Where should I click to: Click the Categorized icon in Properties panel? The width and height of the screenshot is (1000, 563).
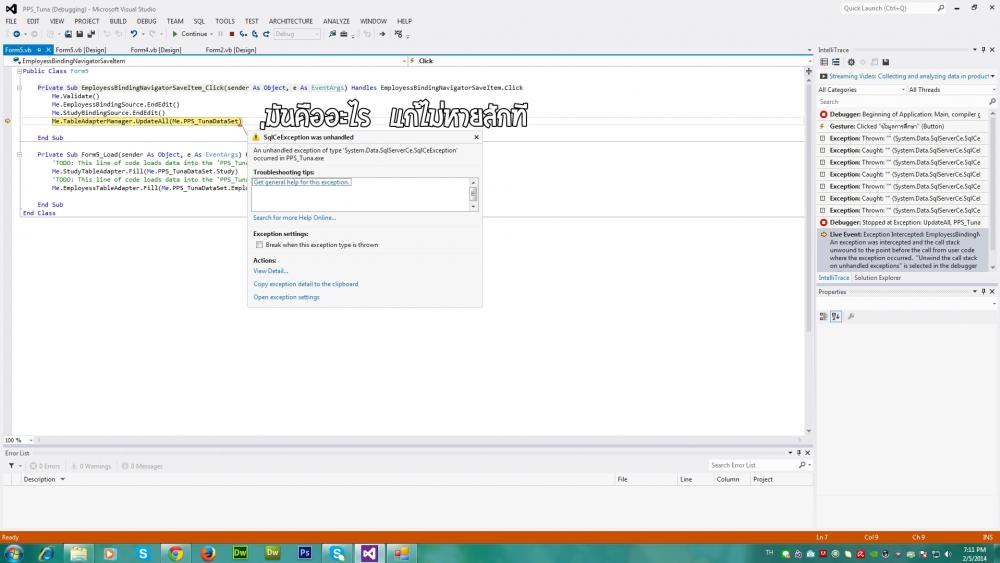[x=823, y=316]
